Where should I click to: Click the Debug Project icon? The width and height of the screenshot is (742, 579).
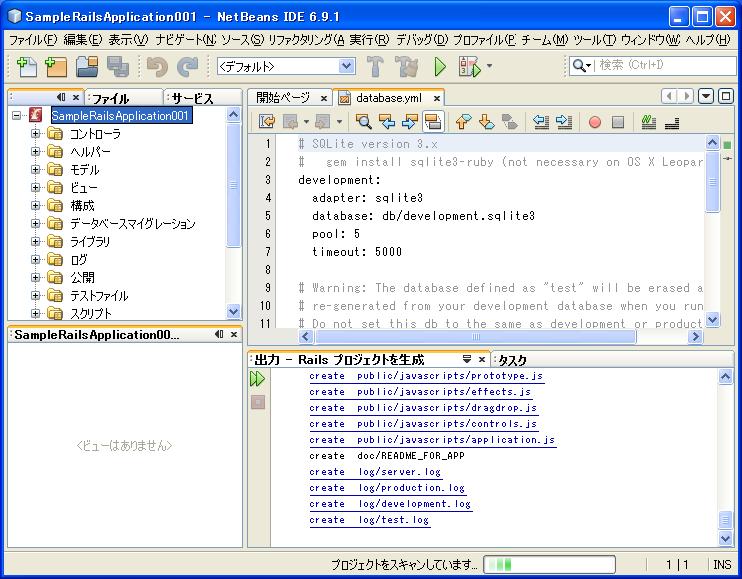469,67
